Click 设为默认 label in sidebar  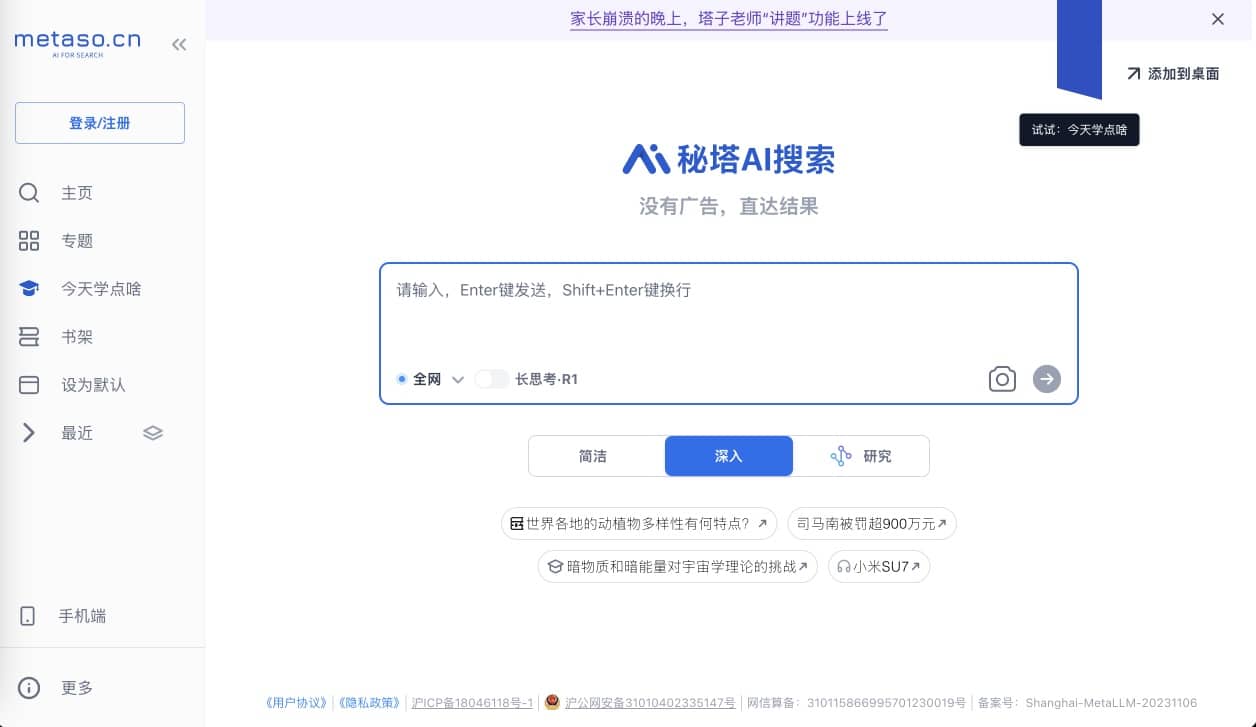(x=93, y=385)
